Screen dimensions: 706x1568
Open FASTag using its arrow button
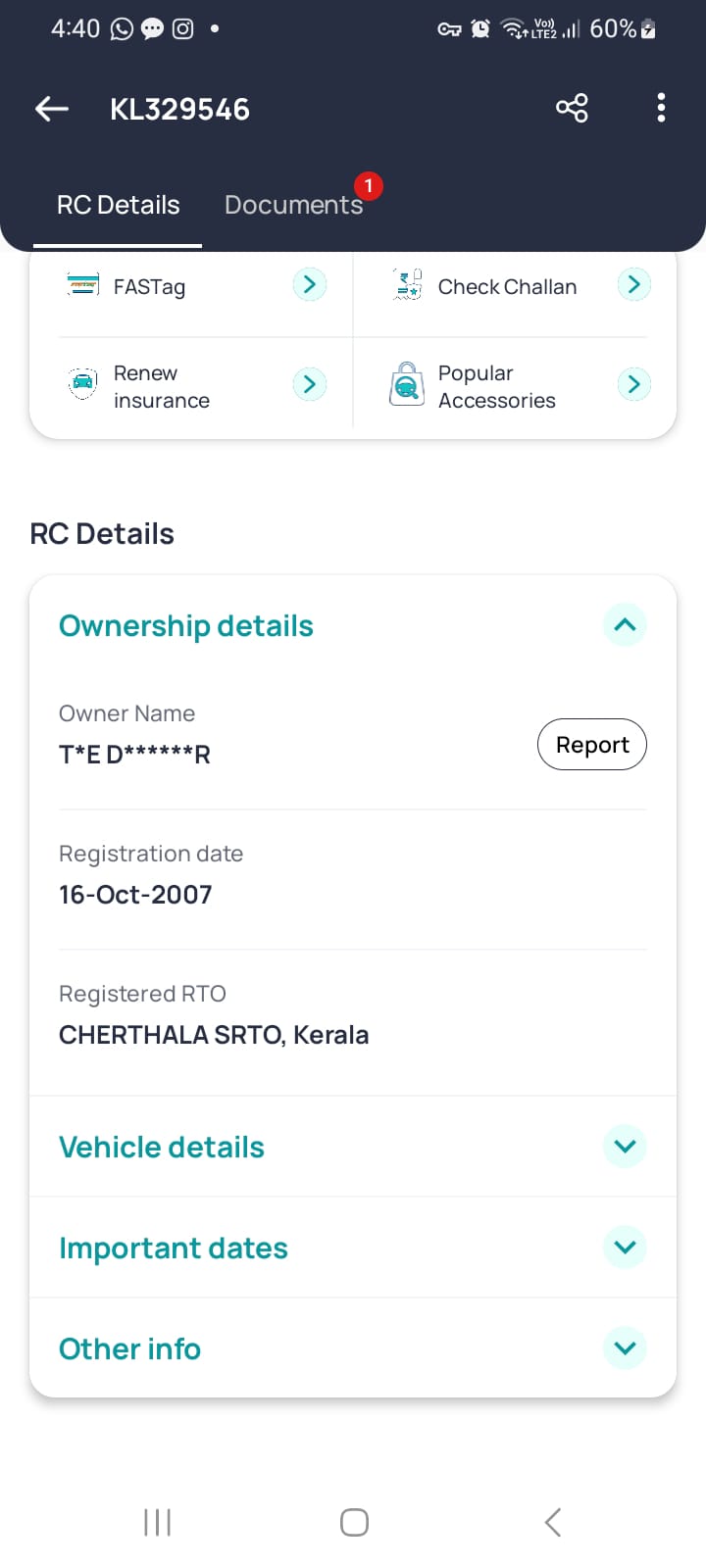pos(310,285)
